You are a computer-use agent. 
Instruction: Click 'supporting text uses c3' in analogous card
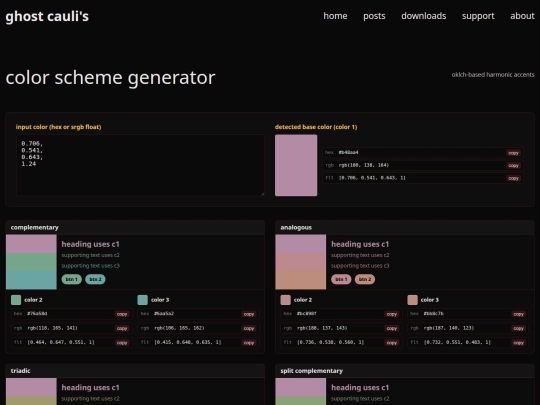(360, 266)
